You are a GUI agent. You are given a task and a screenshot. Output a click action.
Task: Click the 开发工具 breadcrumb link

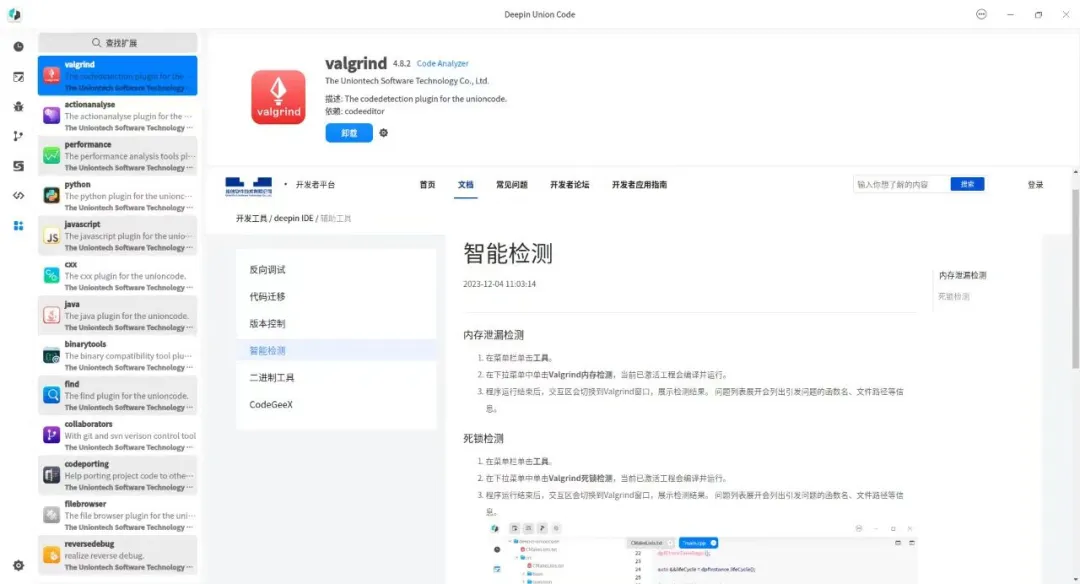coord(251,218)
